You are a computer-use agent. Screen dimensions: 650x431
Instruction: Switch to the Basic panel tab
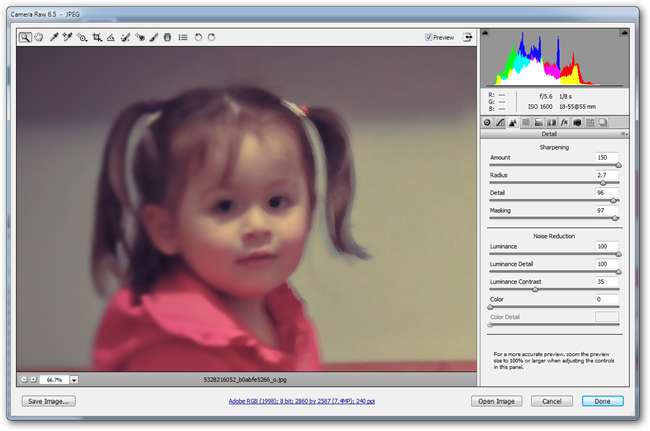coord(487,121)
